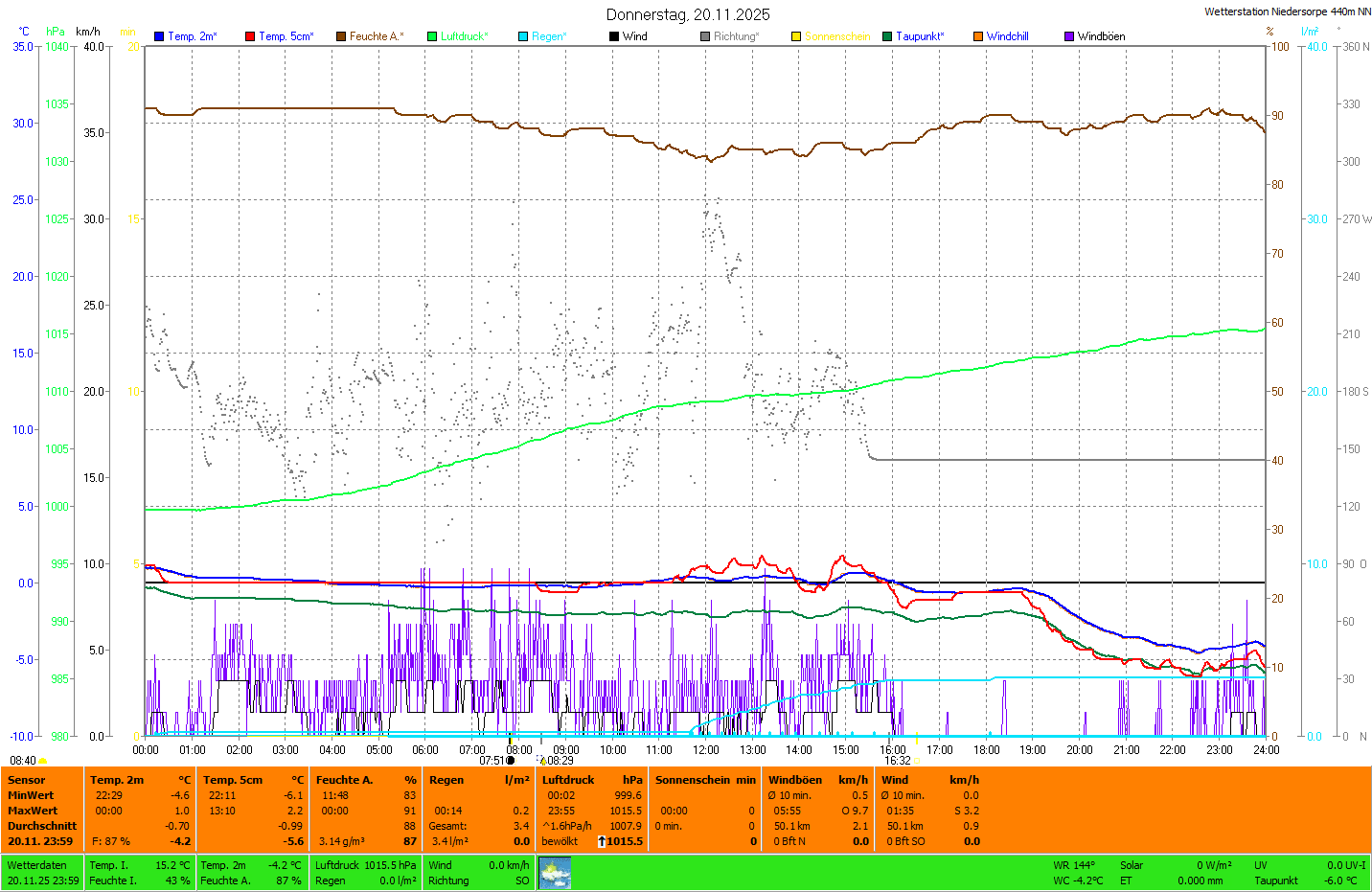This screenshot has width=1372, height=892.
Task: Click the Taupunkt legend label
Action: [x=920, y=36]
